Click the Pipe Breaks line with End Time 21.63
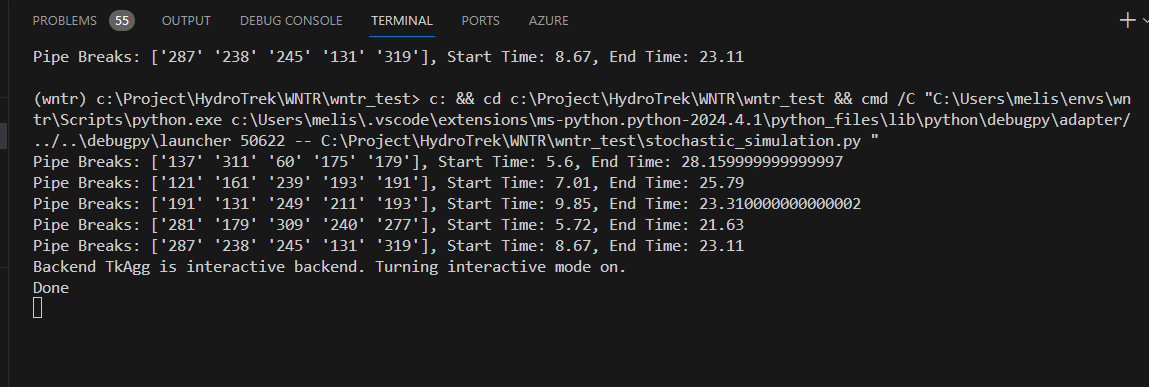This screenshot has width=1149, height=387. click(x=388, y=225)
